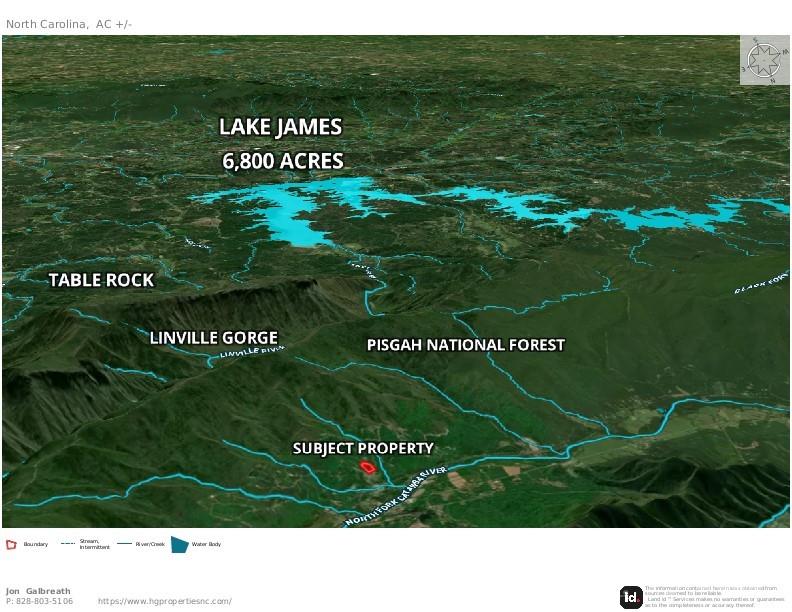Click the red Boundary legend symbol
This screenshot has height=612, width=792.
[12, 544]
